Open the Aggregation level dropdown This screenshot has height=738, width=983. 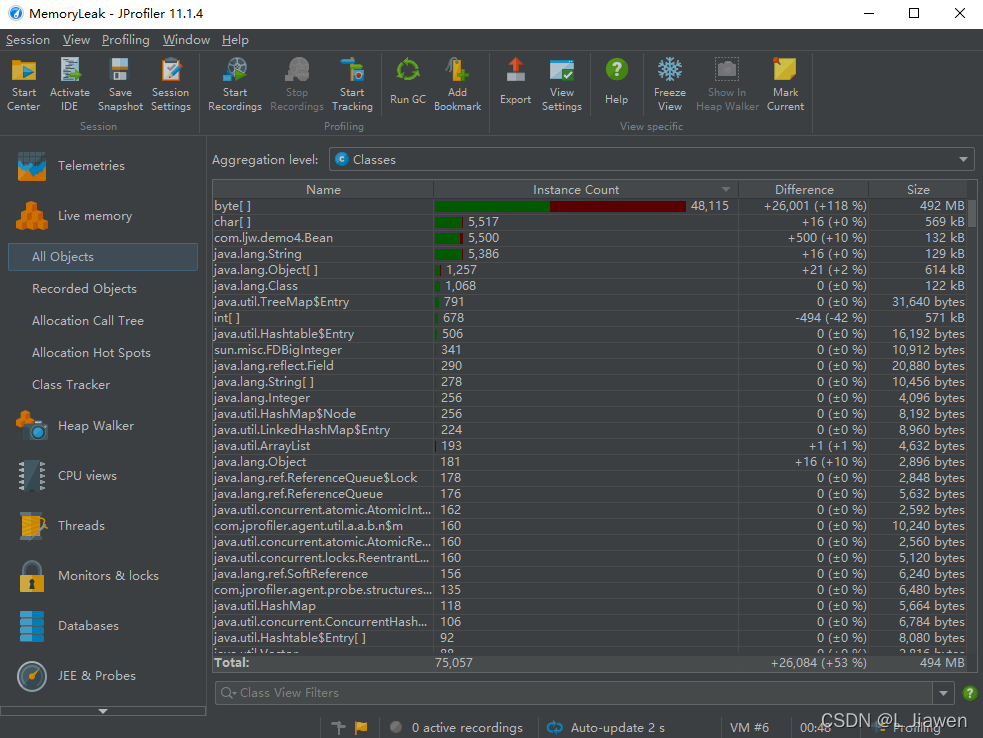(651, 159)
